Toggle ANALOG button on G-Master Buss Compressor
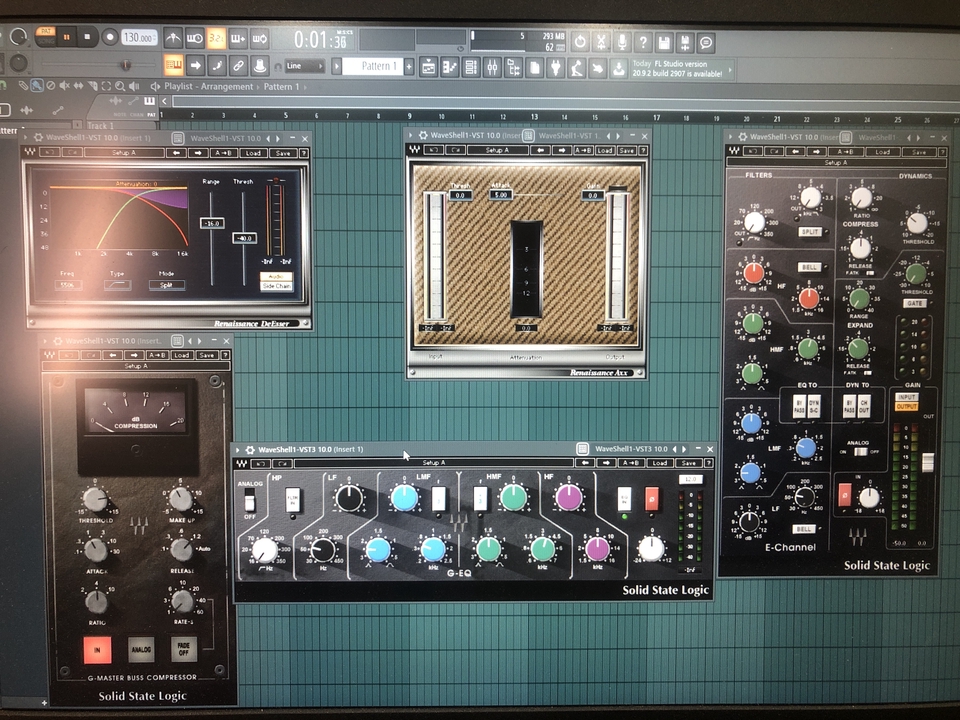Screen dimensions: 960x720 click(x=141, y=650)
